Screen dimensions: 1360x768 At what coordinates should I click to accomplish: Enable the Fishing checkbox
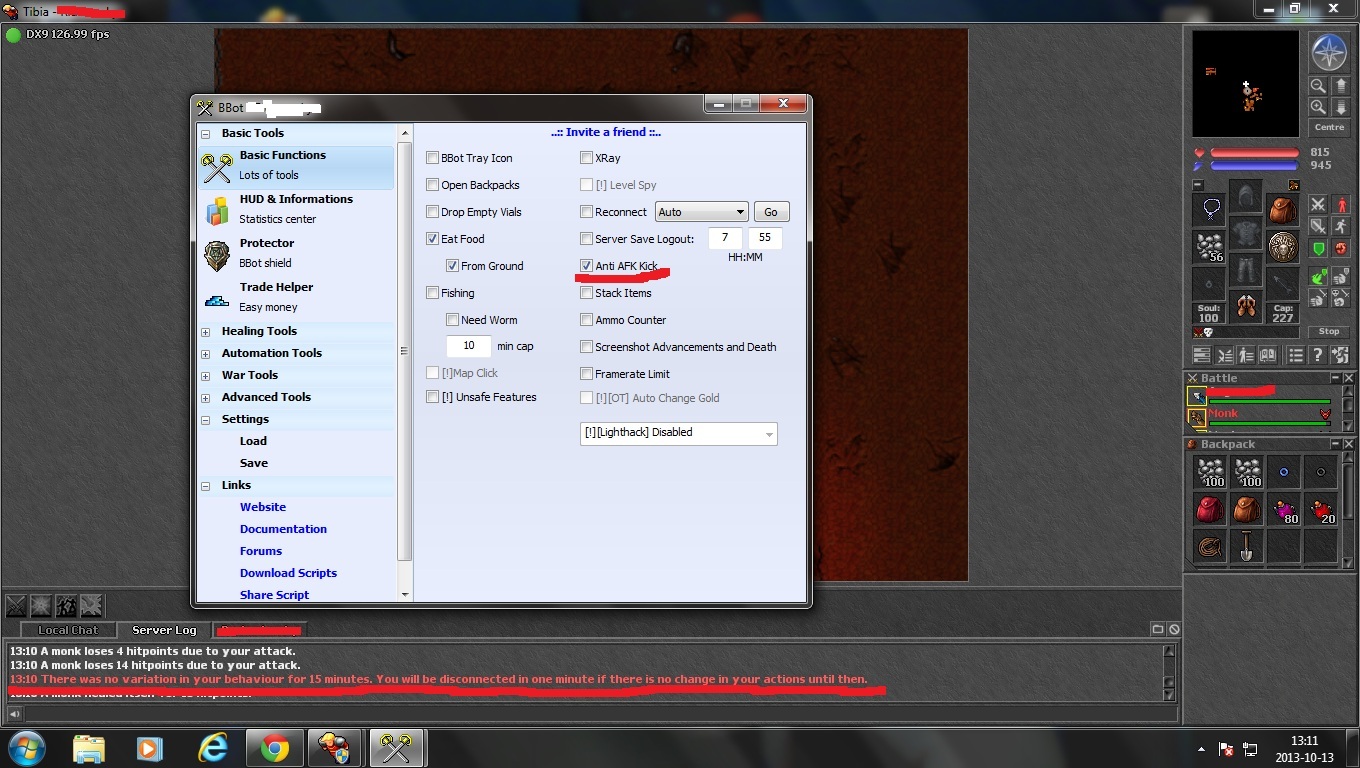click(433, 293)
